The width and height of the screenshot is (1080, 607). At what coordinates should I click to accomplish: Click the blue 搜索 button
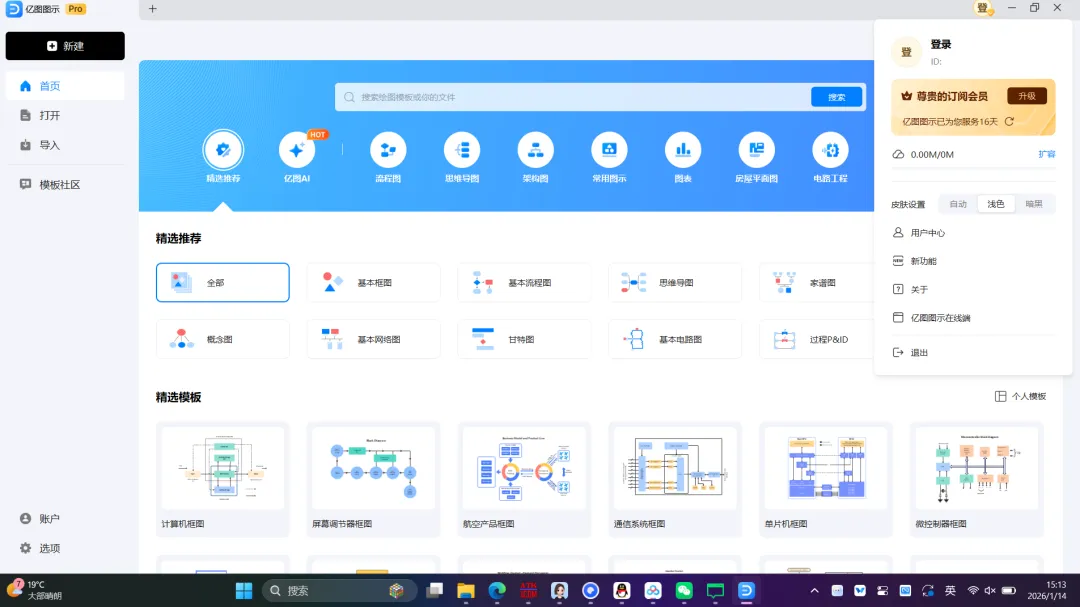(836, 97)
